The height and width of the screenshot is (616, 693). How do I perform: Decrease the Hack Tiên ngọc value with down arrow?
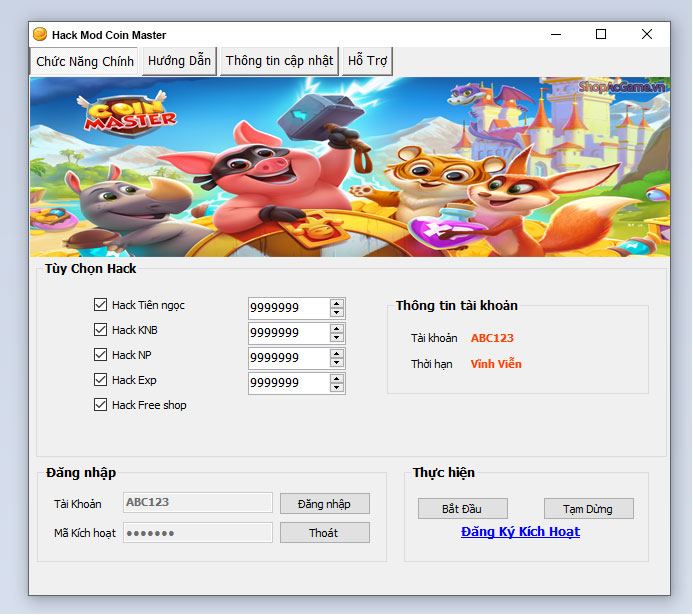tap(337, 312)
